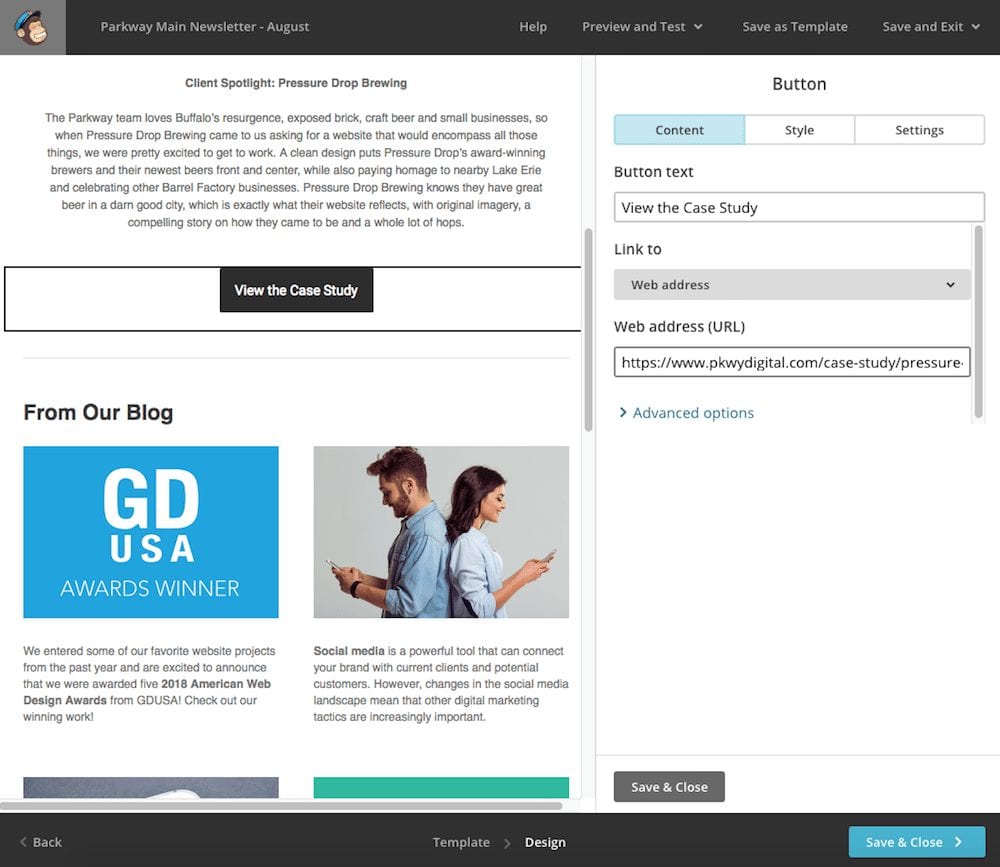Screen dimensions: 1000x867
Task: Open the Preview and Test dropdown
Action: pos(642,27)
